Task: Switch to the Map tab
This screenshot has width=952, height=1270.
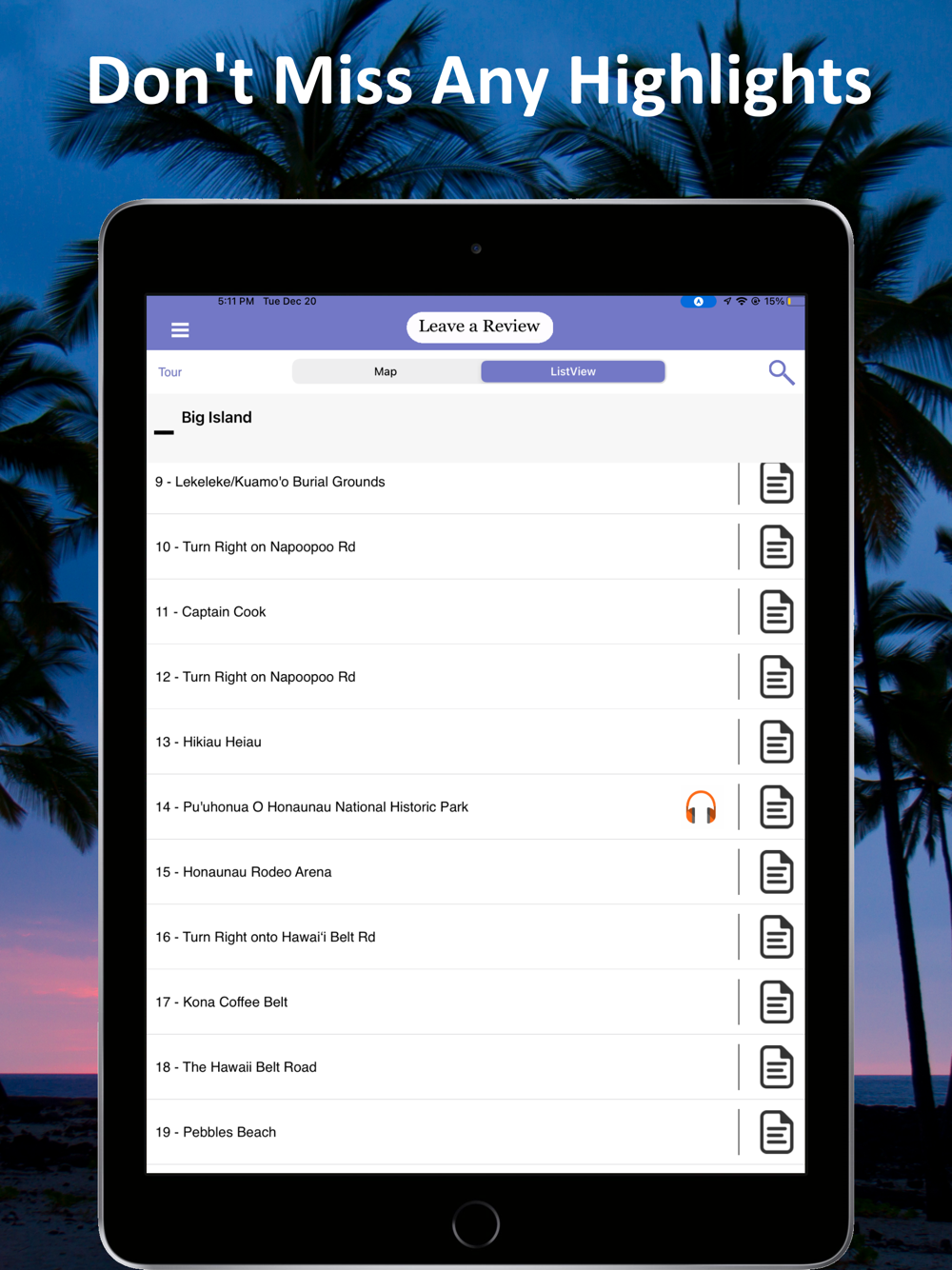Action: [x=386, y=371]
